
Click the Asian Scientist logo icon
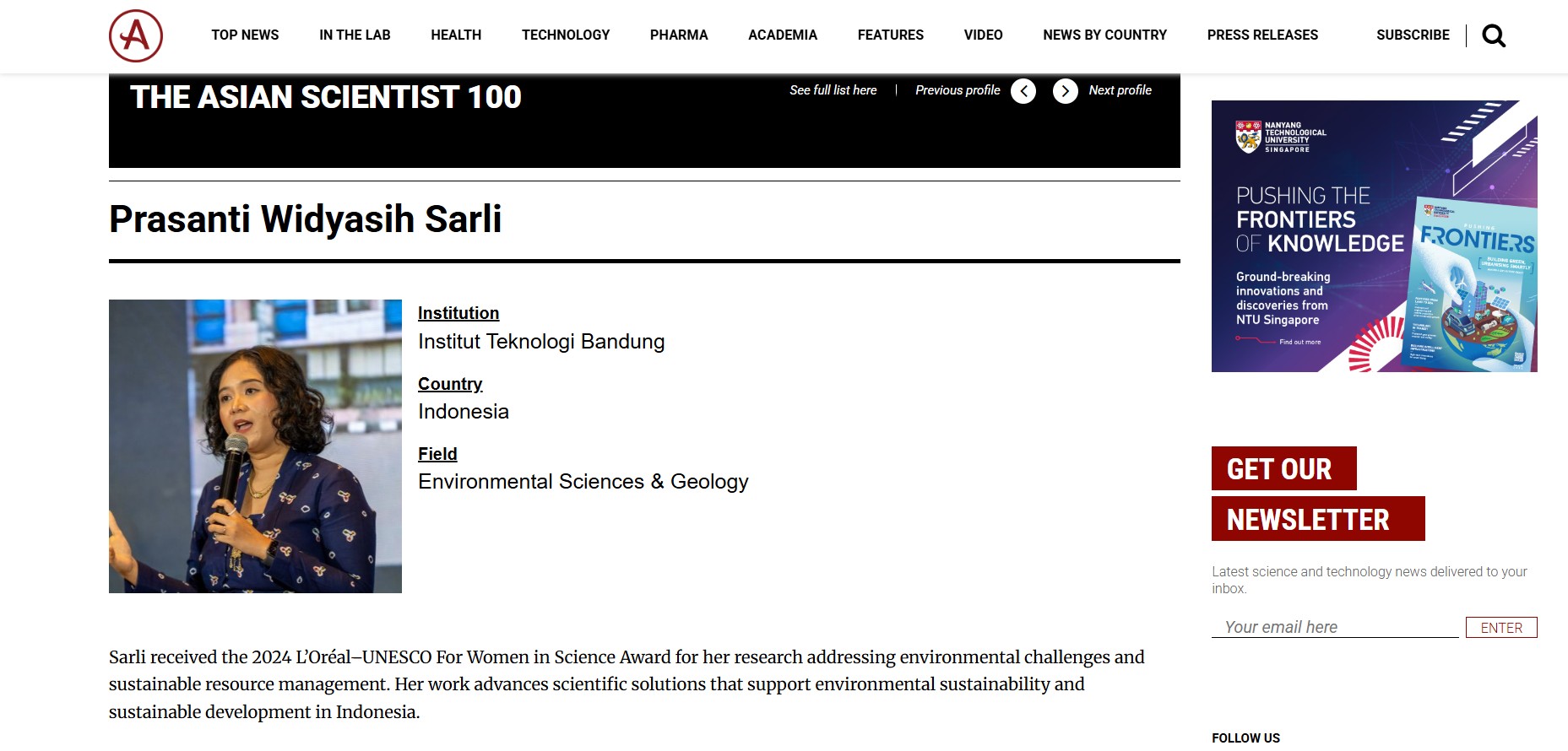pos(136,35)
